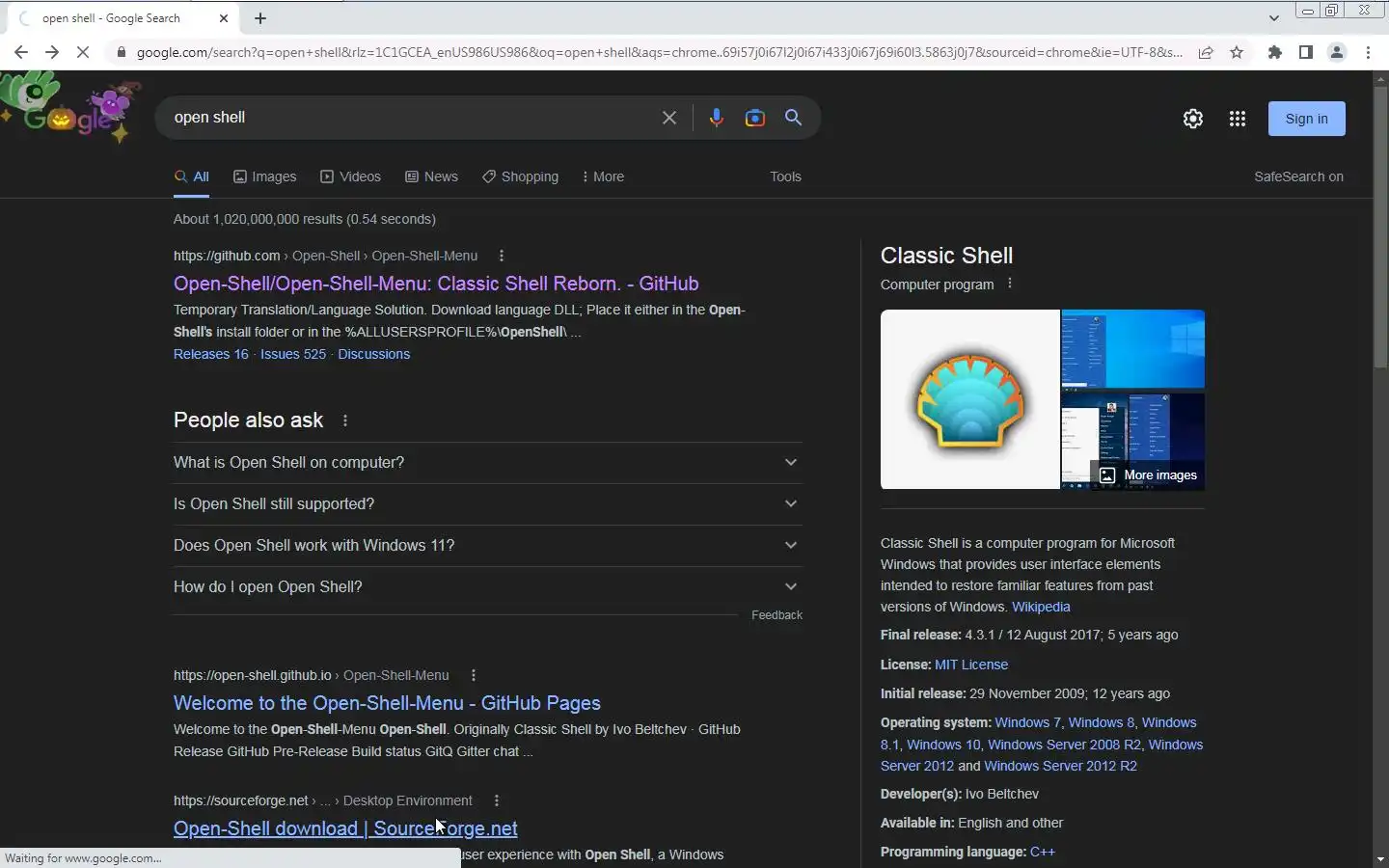This screenshot has height=868, width=1389.
Task: Expand 'What is Open Shell on computer?'
Action: [x=488, y=463]
